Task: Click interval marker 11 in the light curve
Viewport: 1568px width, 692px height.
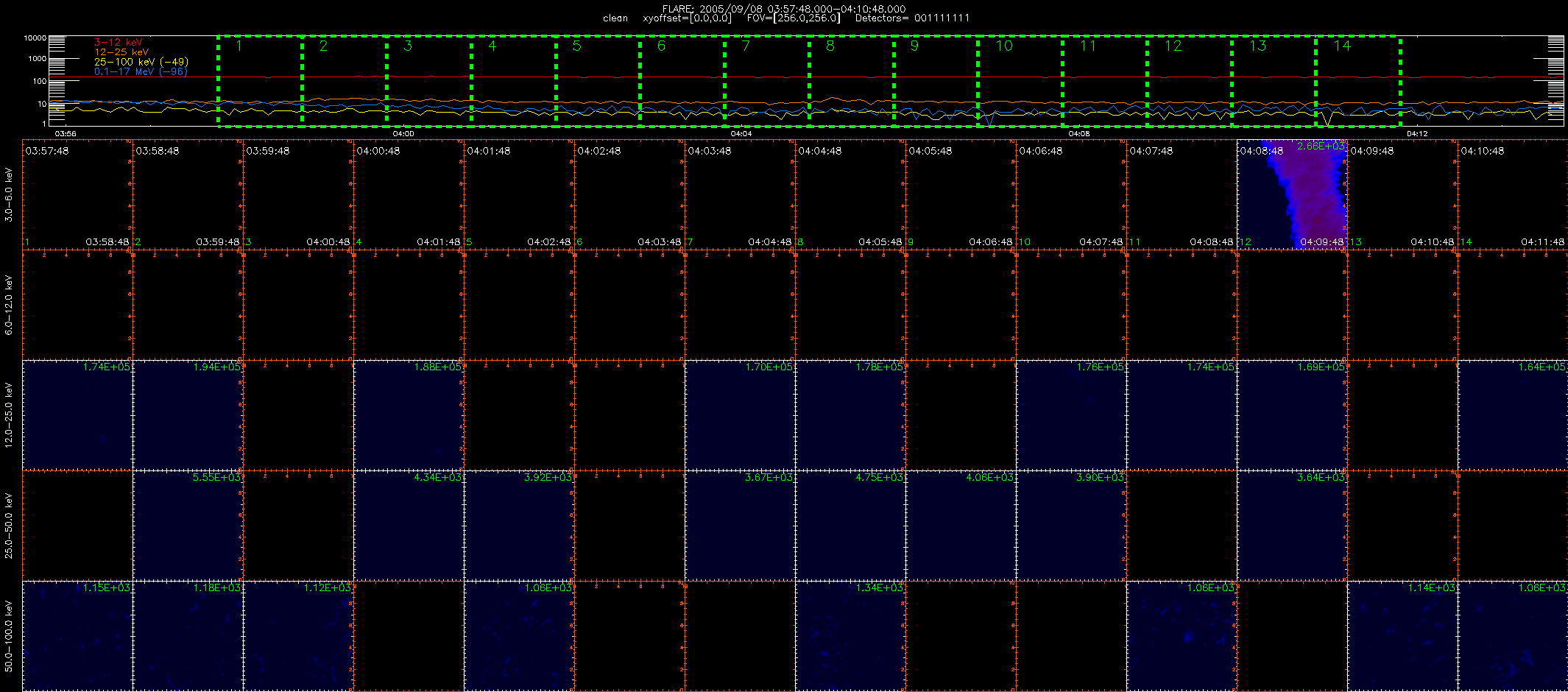Action: [x=1088, y=46]
